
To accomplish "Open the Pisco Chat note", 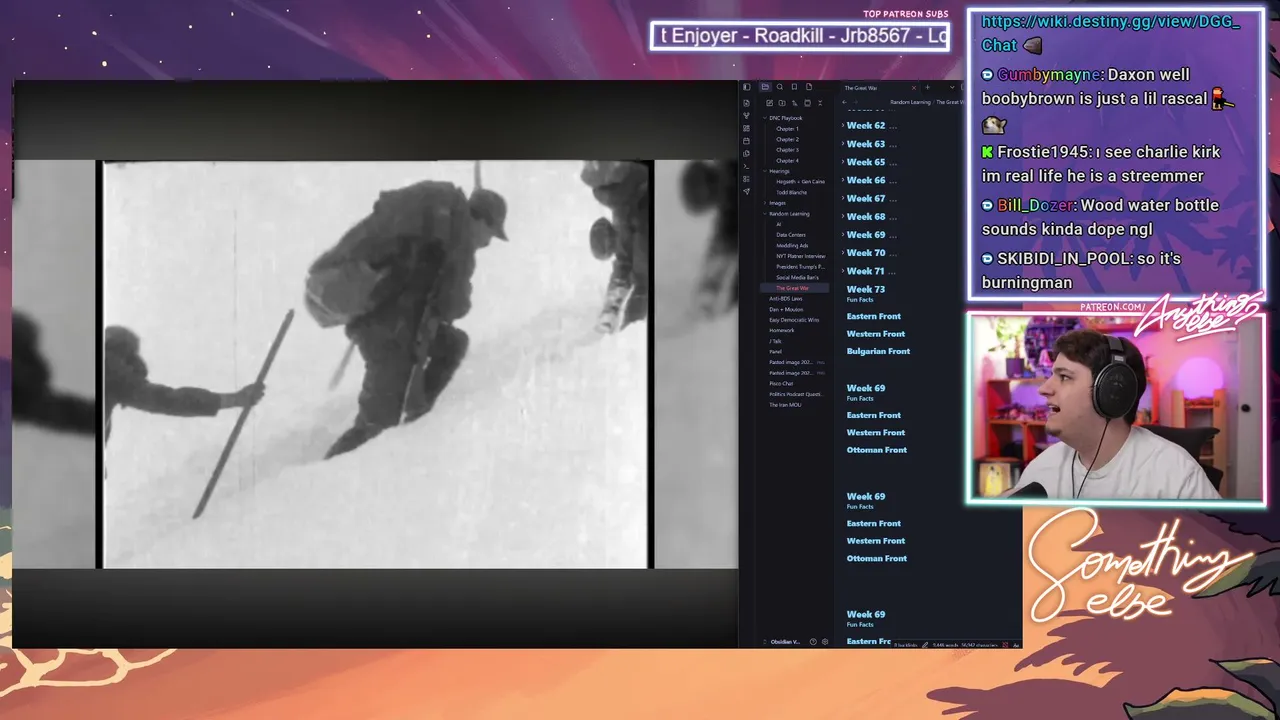I will pos(781,384).
